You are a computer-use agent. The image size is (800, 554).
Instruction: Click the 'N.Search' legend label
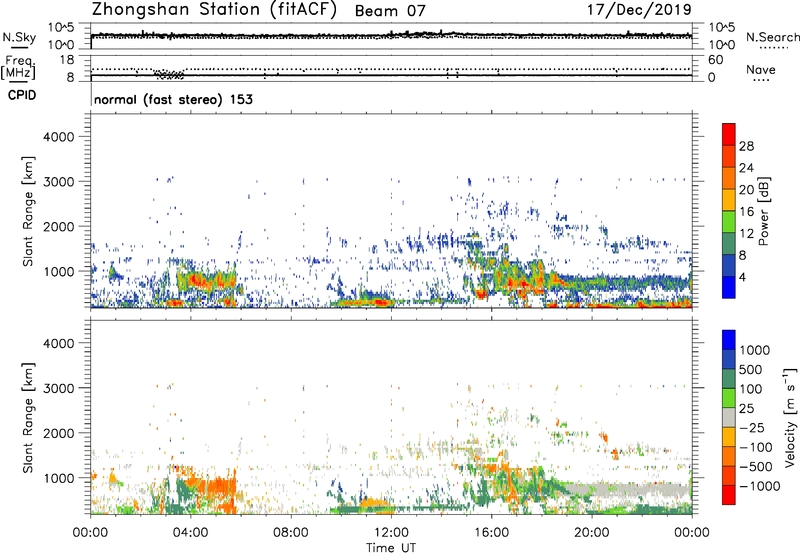pos(772,37)
